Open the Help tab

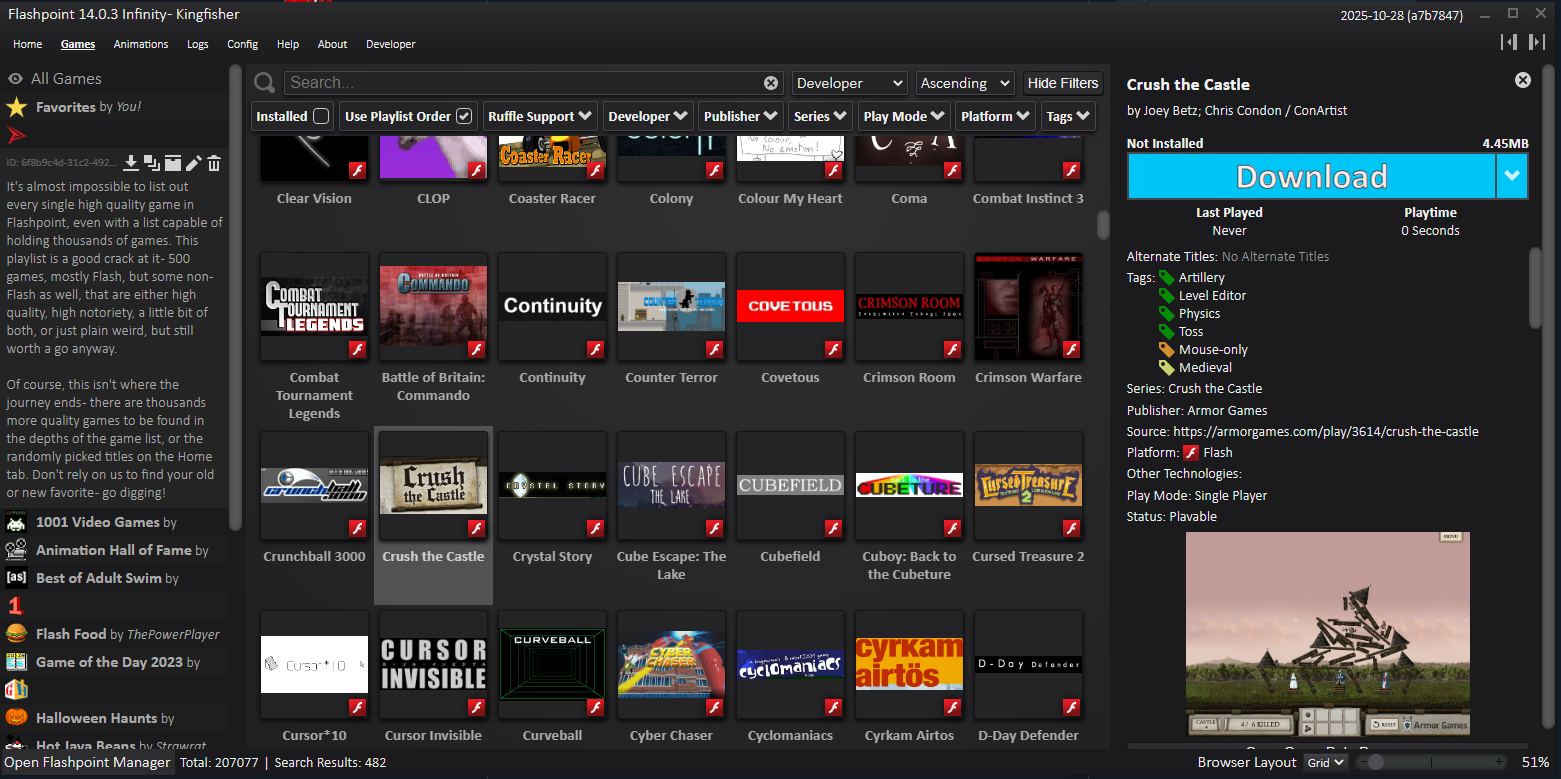[x=288, y=44]
